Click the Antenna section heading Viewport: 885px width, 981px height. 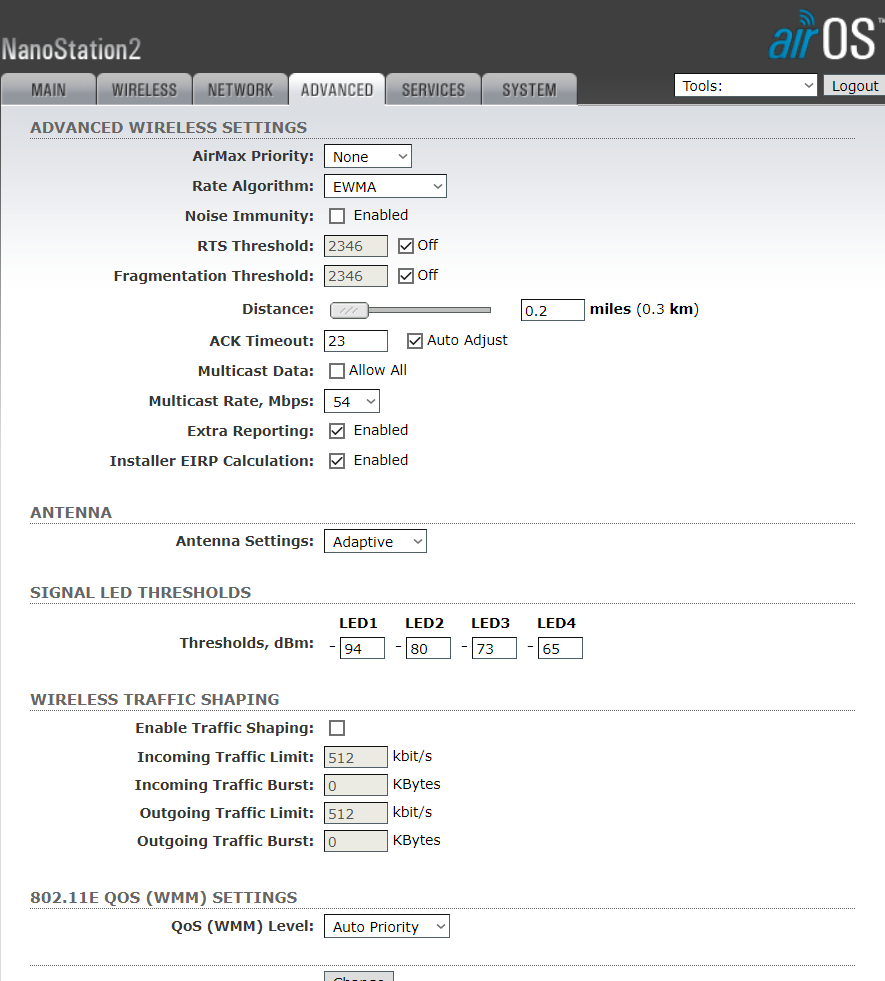click(71, 513)
